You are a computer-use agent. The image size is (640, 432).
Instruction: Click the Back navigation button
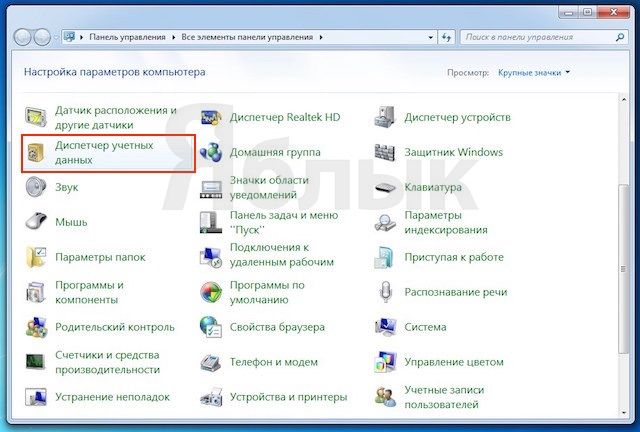[22, 37]
